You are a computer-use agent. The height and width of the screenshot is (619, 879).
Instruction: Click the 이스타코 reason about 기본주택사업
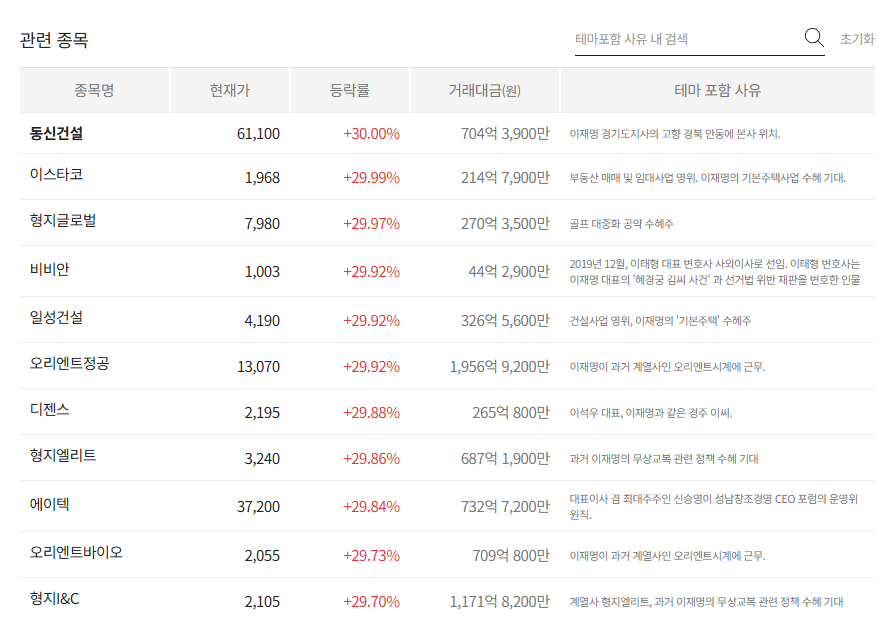[x=707, y=178]
